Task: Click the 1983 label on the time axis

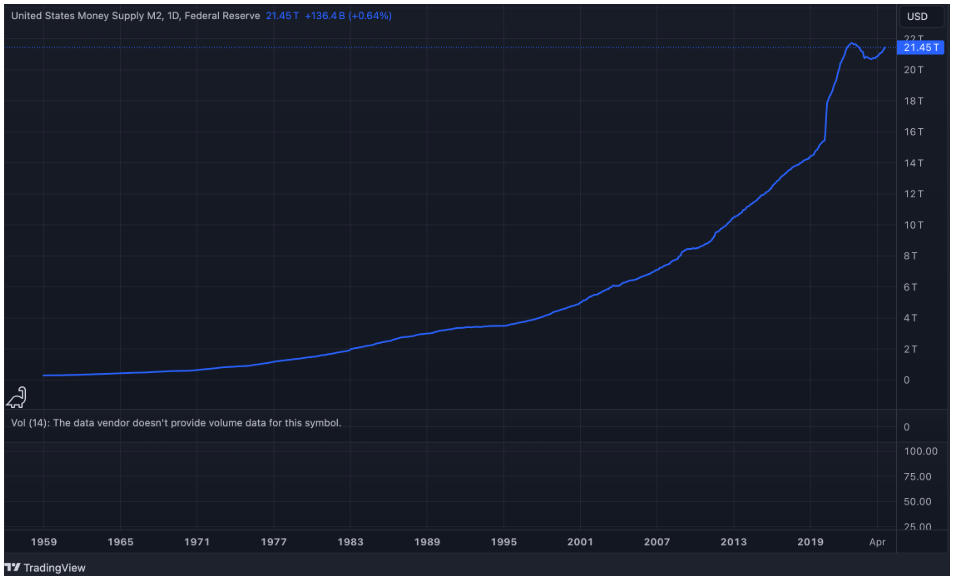Action: coord(350,542)
